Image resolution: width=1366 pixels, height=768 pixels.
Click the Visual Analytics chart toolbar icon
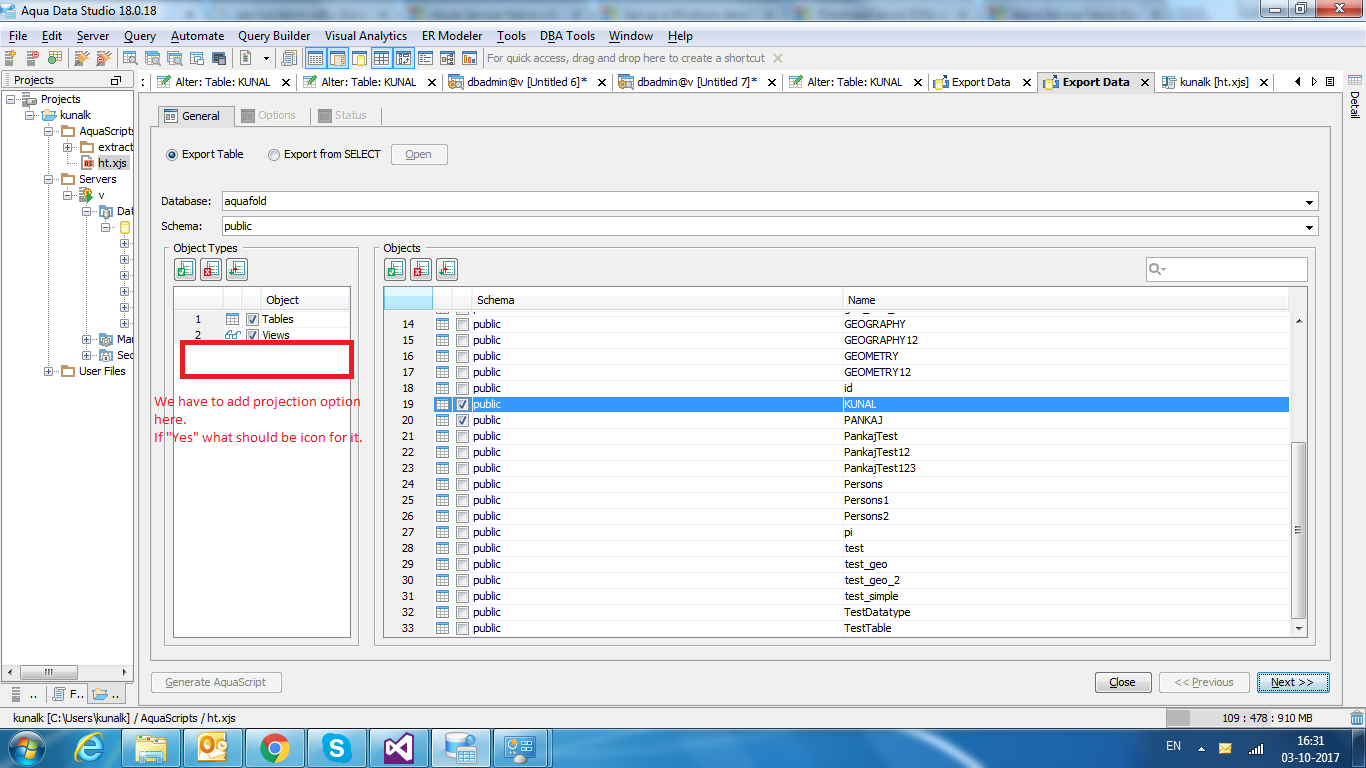coord(469,58)
